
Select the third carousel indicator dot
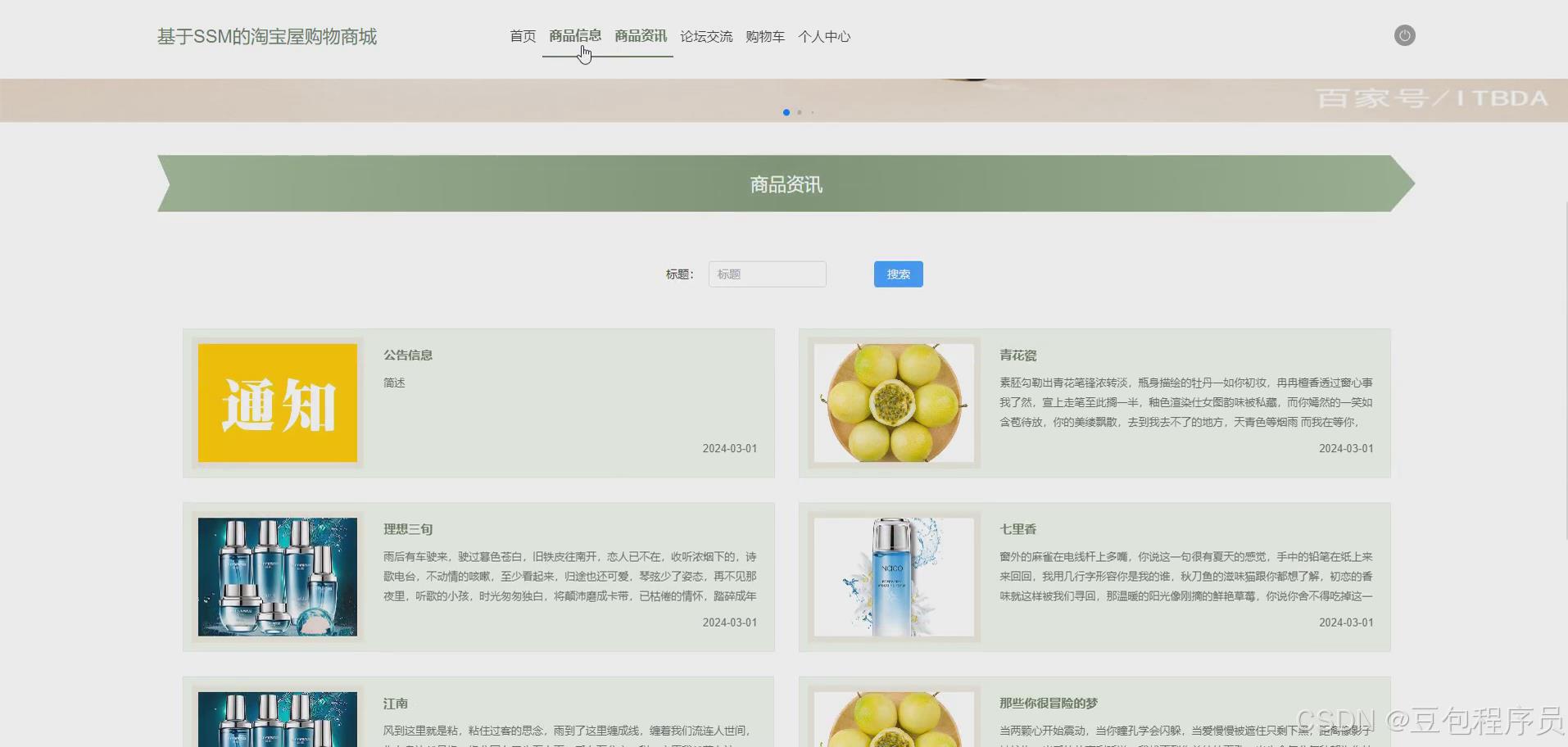coord(813,112)
